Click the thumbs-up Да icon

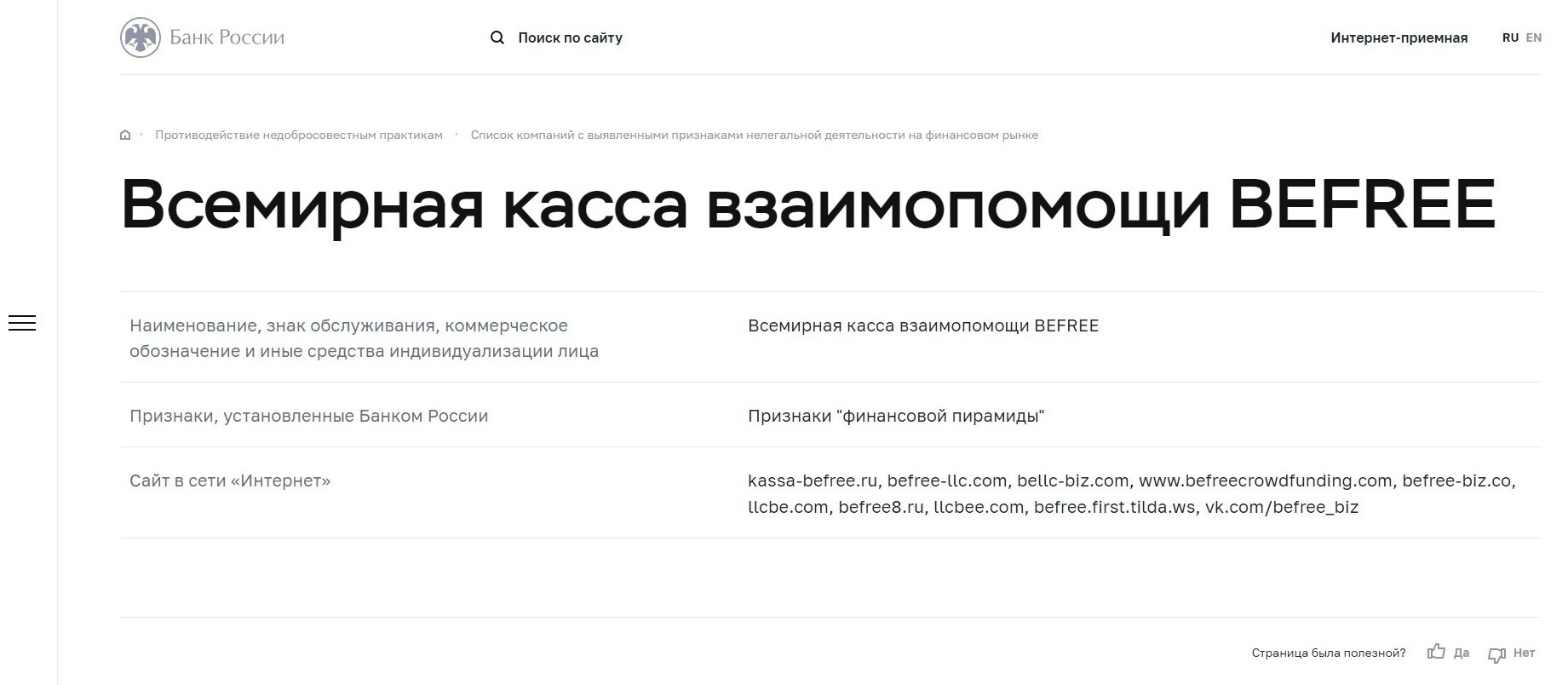1437,652
